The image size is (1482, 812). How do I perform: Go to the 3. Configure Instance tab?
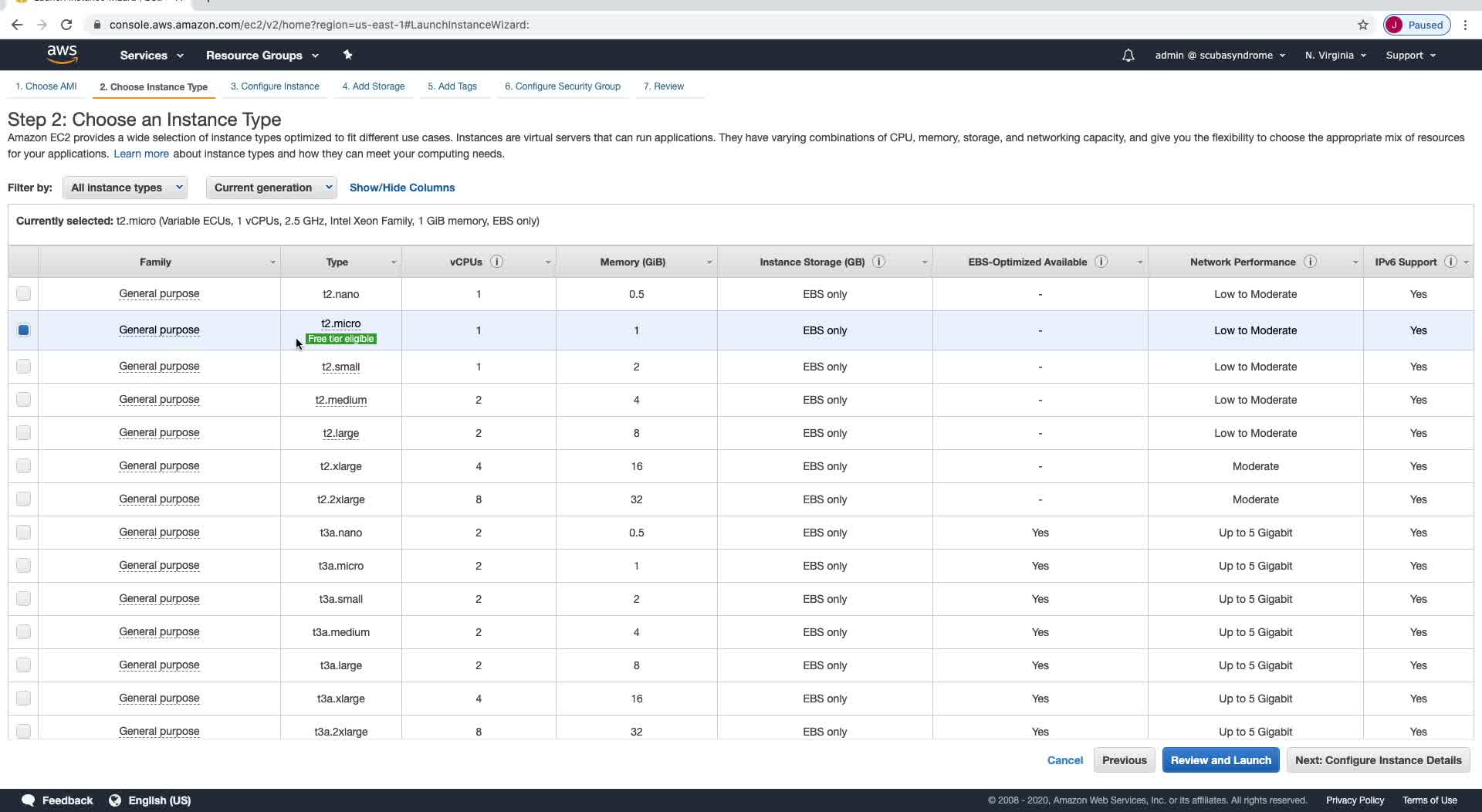(275, 86)
